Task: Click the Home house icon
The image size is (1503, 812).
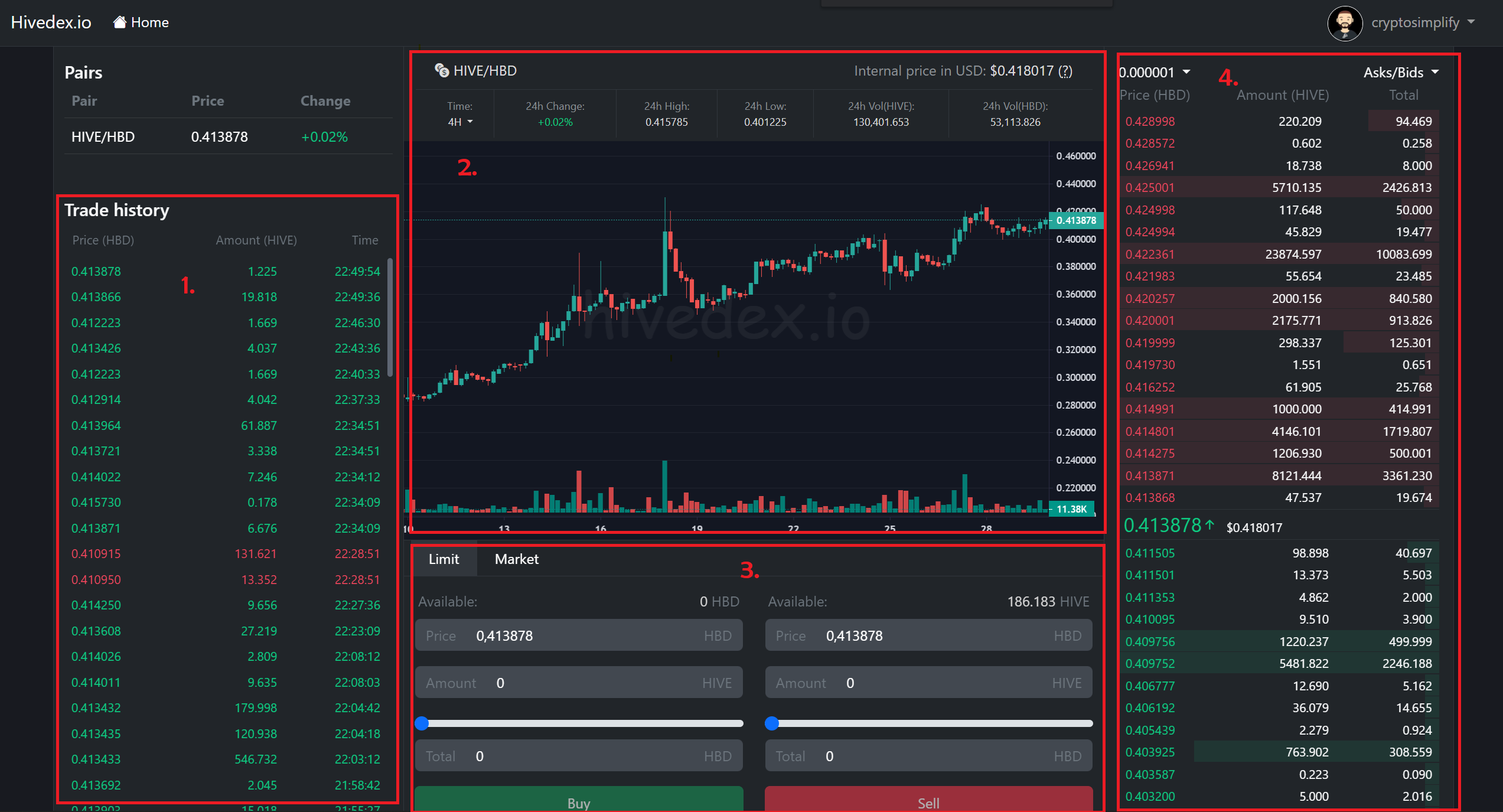Action: tap(120, 22)
